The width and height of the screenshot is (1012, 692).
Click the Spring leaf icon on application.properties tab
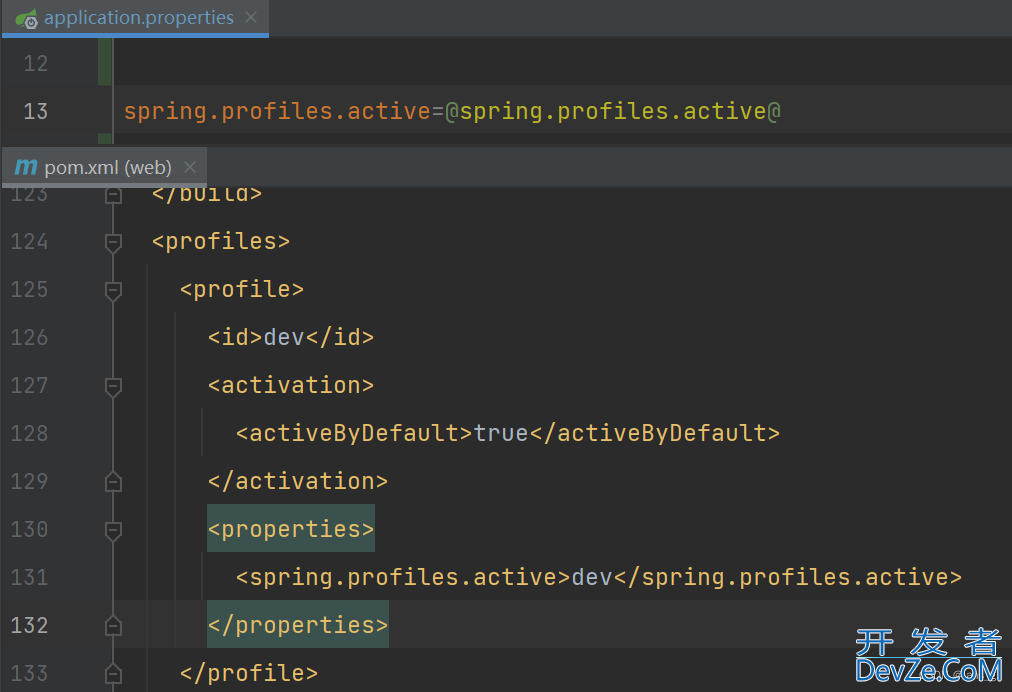(x=26, y=19)
